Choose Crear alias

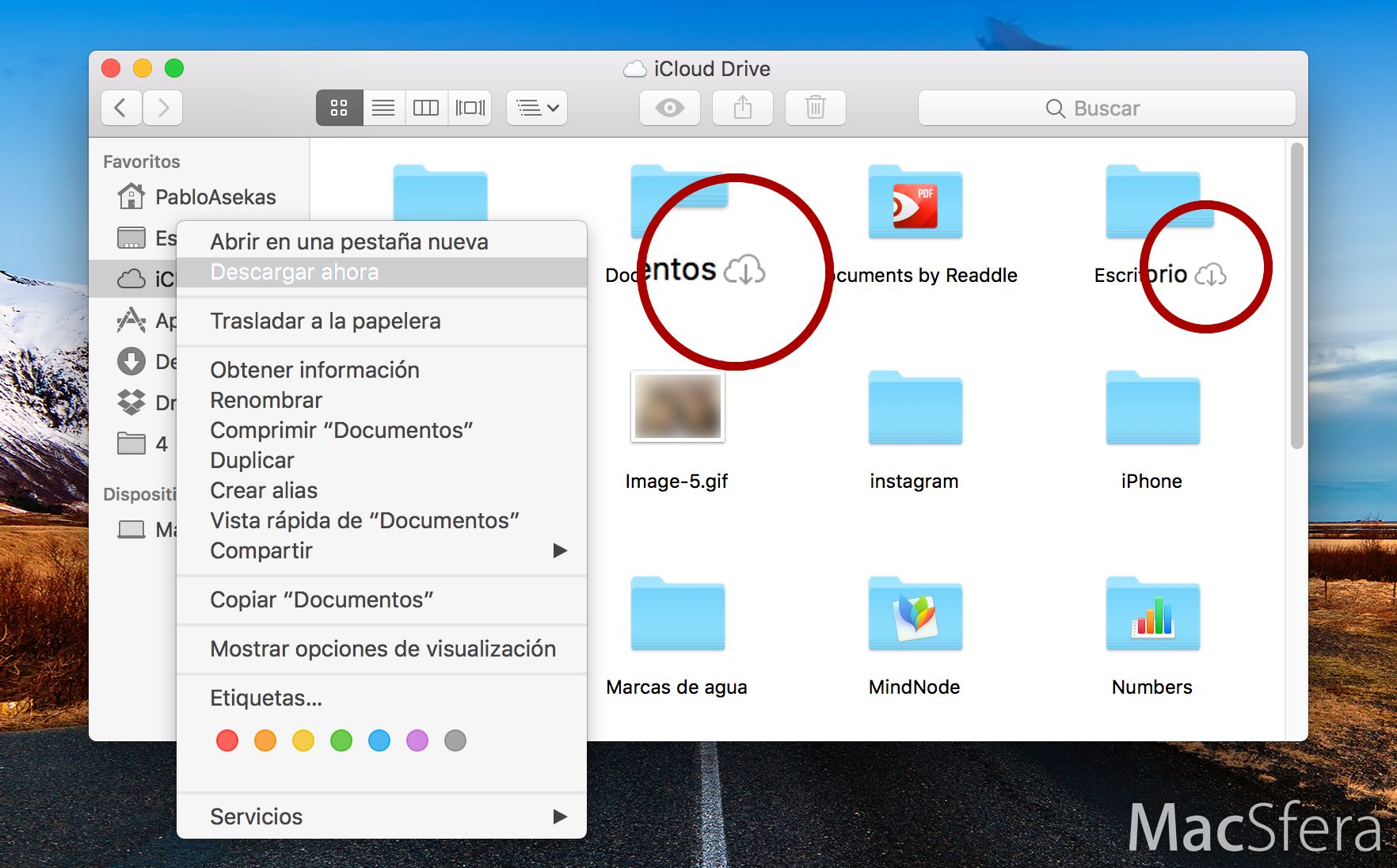click(382, 490)
